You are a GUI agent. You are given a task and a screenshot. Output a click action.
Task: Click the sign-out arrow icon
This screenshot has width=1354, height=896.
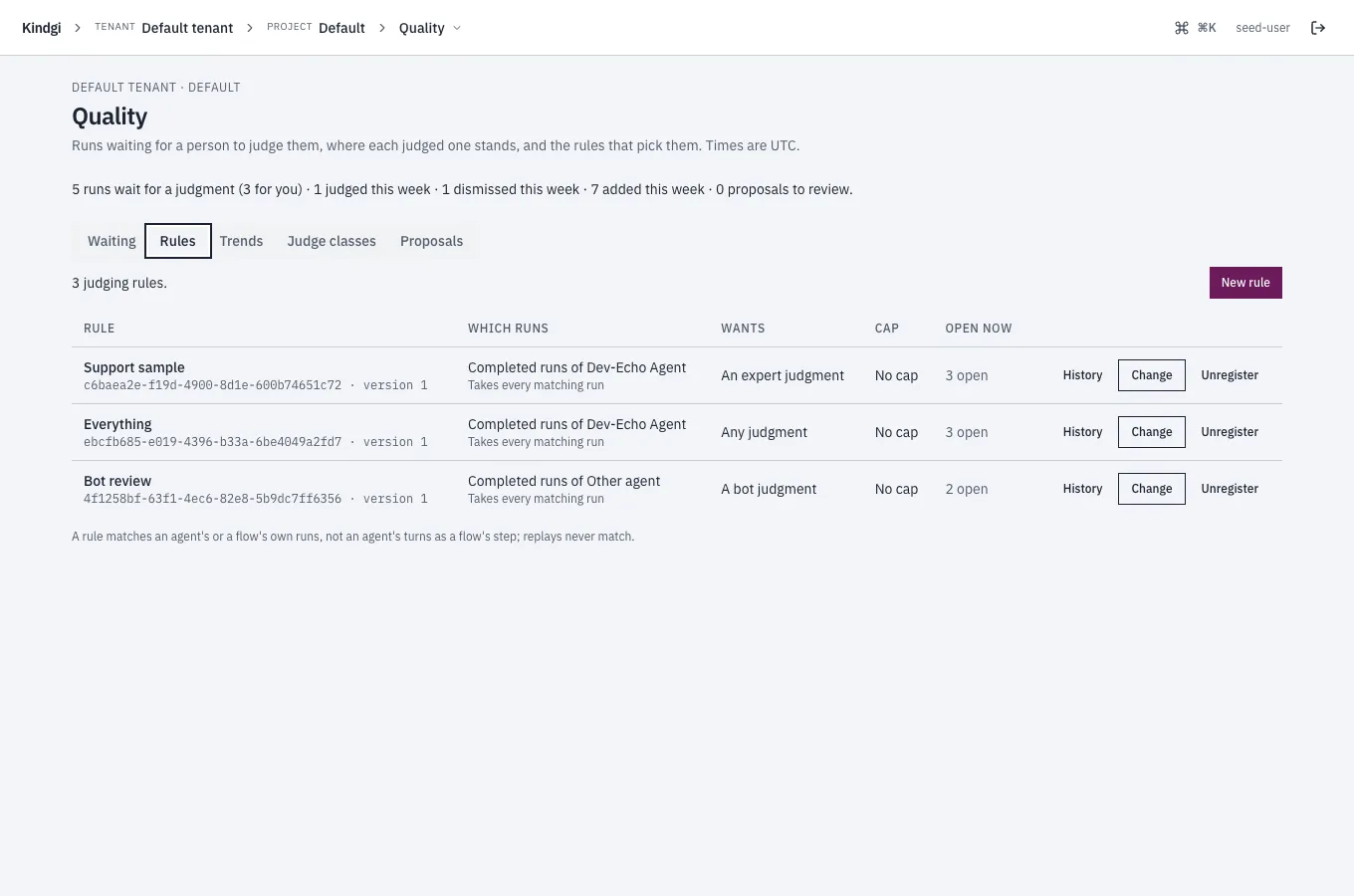click(1318, 28)
